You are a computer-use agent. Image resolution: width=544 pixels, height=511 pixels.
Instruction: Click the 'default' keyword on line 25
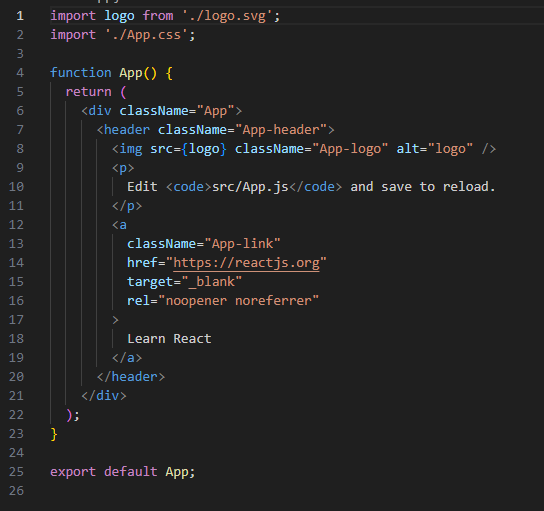[131, 472]
